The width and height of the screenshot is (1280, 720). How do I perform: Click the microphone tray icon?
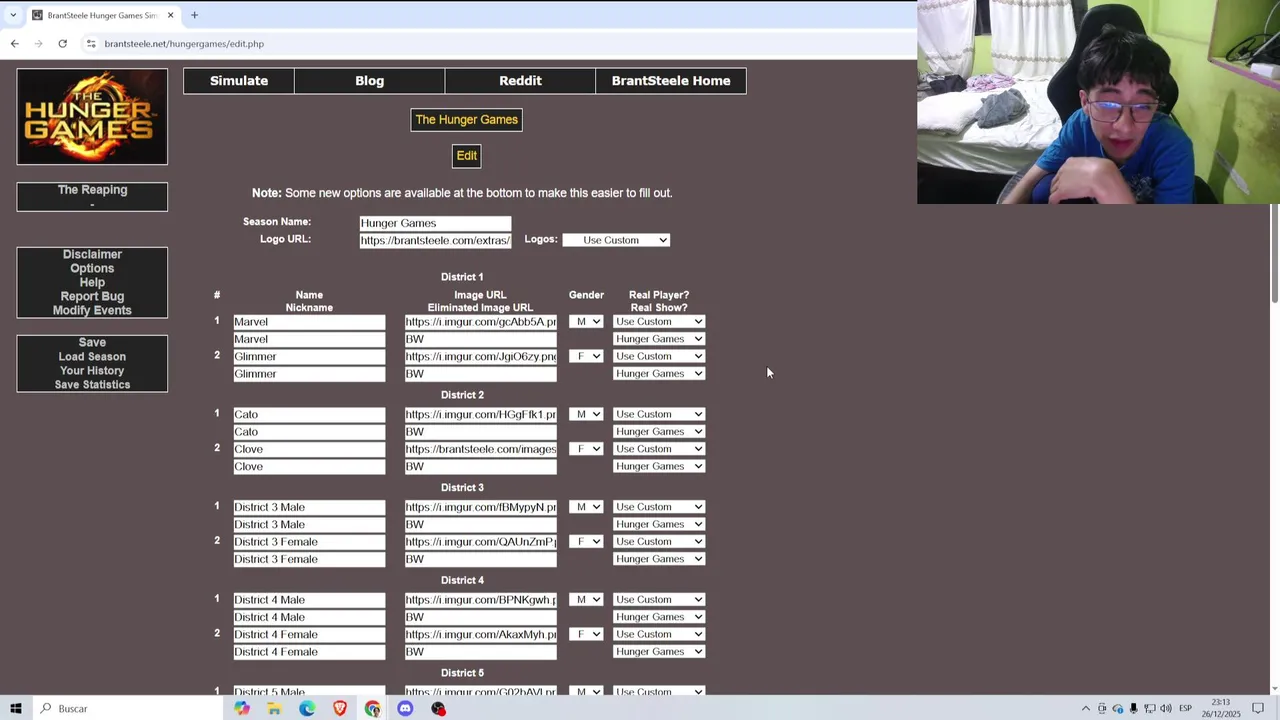coord(1134,708)
